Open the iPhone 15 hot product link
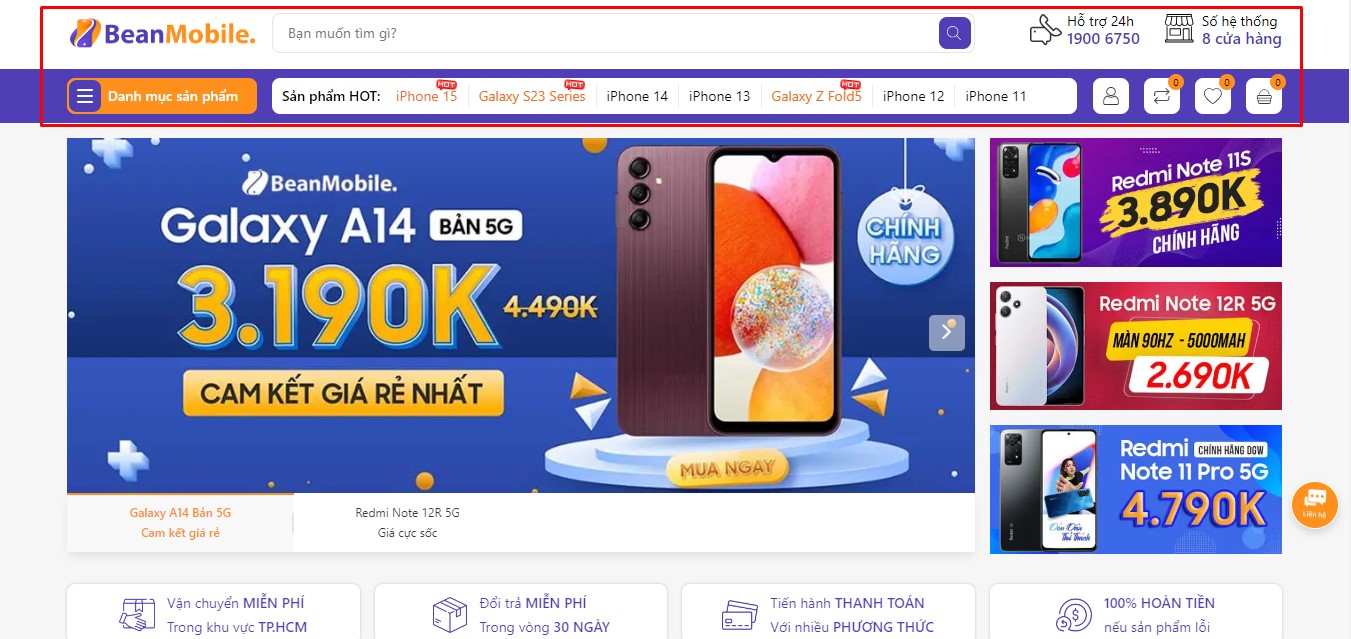This screenshot has height=639, width=1351. 426,96
